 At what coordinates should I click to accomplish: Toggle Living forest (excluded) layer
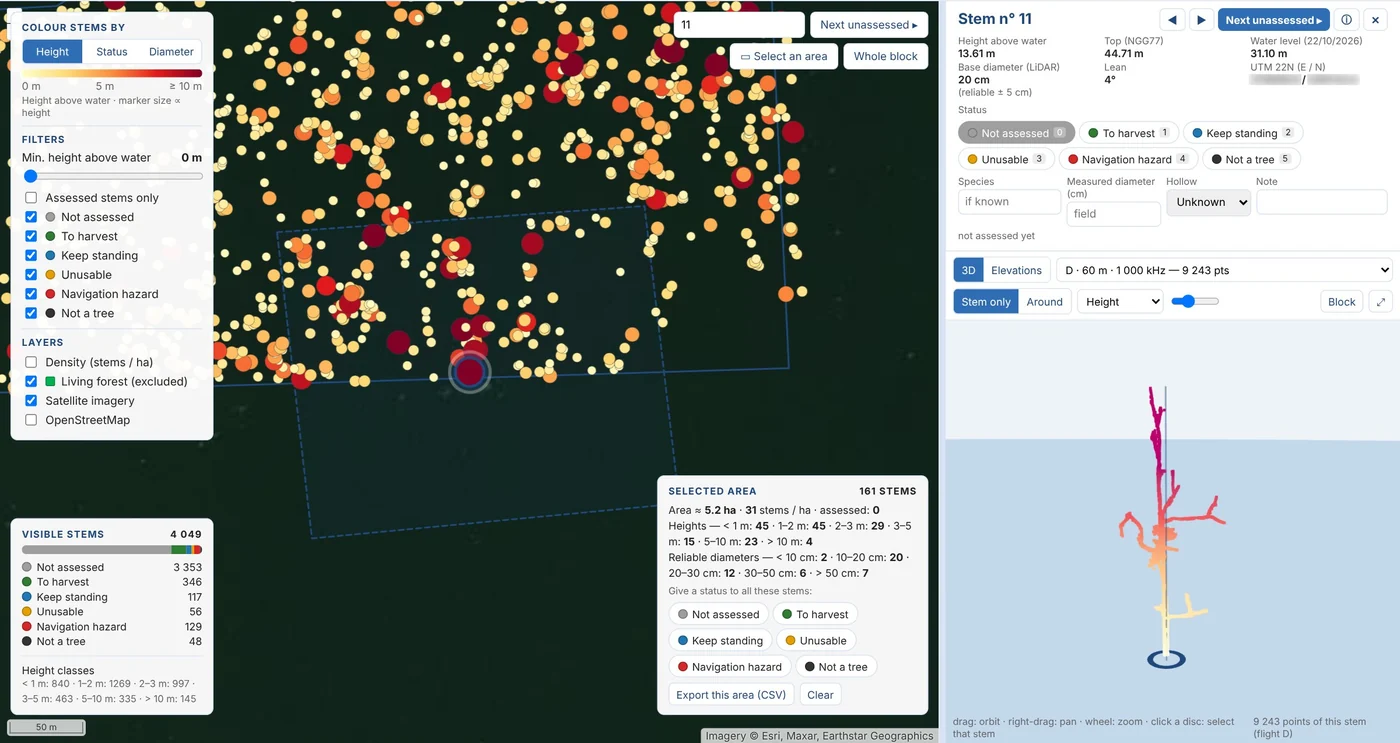point(31,381)
